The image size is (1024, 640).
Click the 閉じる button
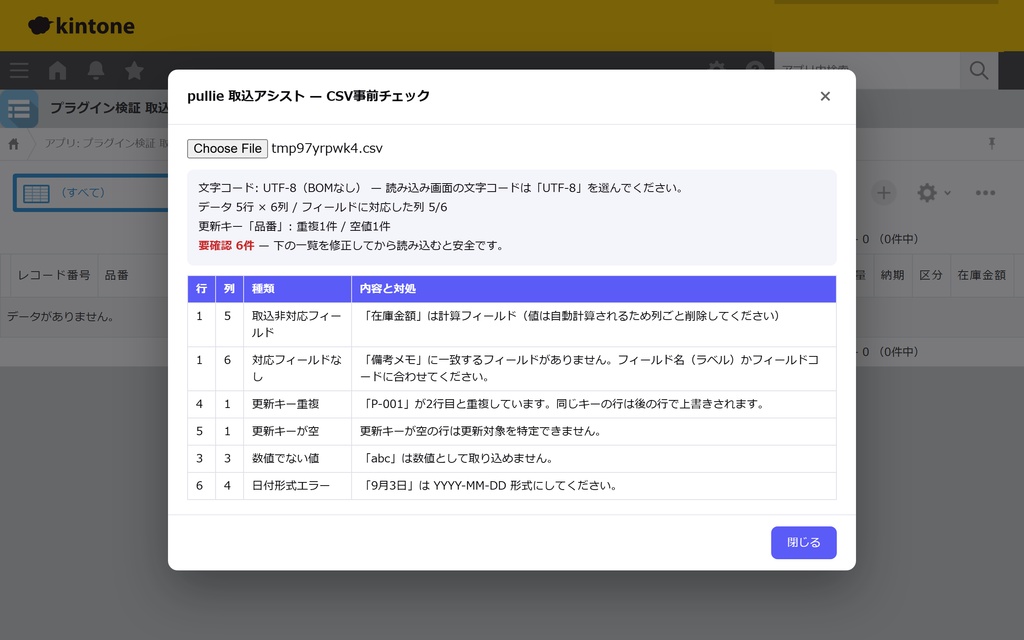point(803,543)
